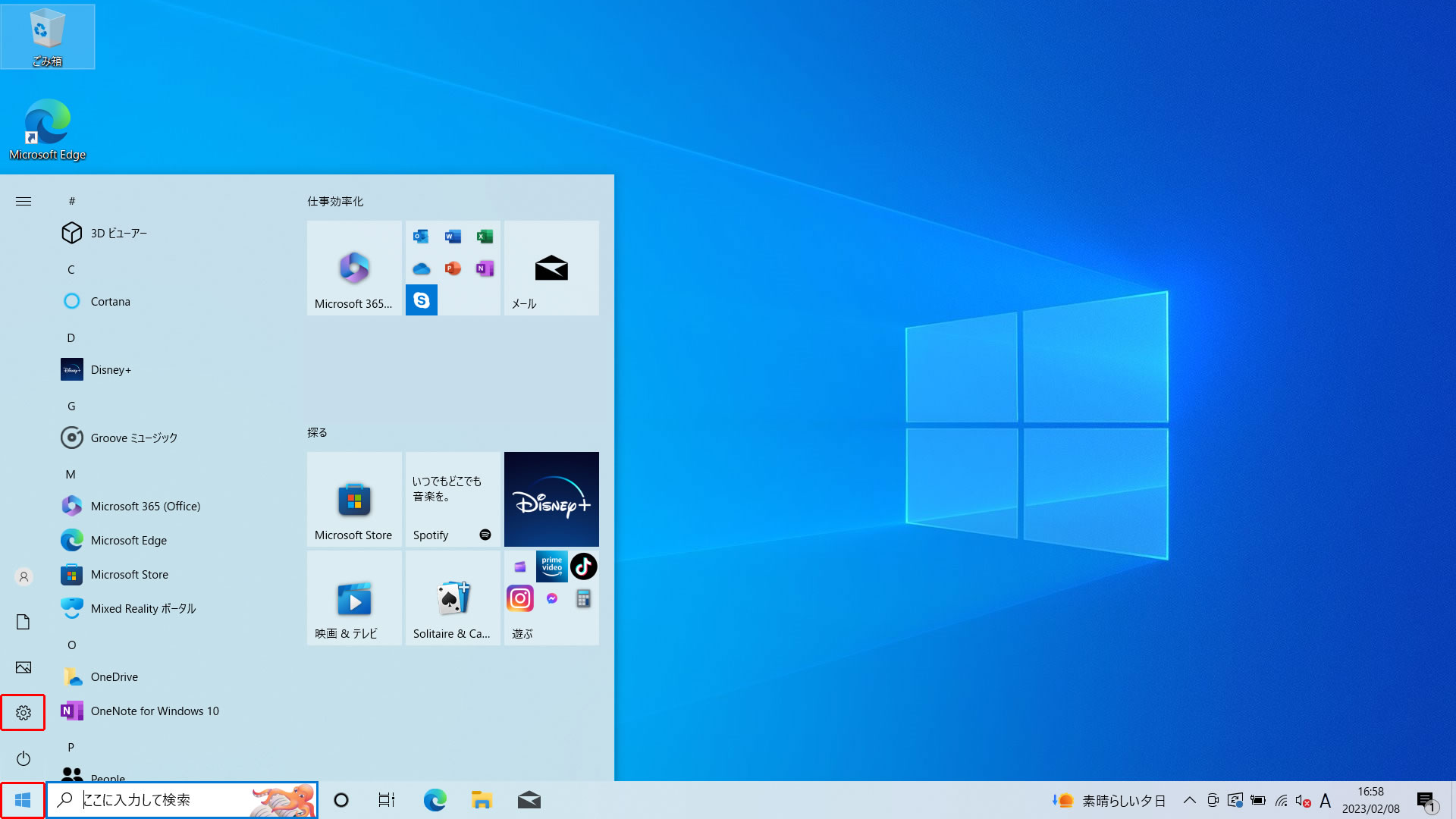Image resolution: width=1456 pixels, height=819 pixels.
Task: Click the # letter group header
Action: [x=71, y=201]
